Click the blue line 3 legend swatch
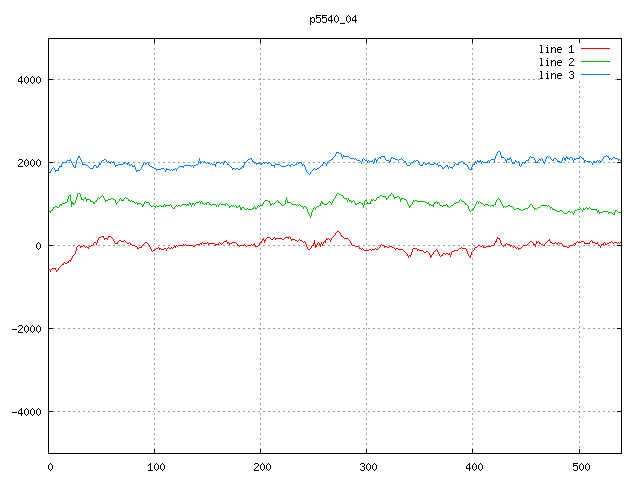Screen dimensions: 640x480 [595, 75]
